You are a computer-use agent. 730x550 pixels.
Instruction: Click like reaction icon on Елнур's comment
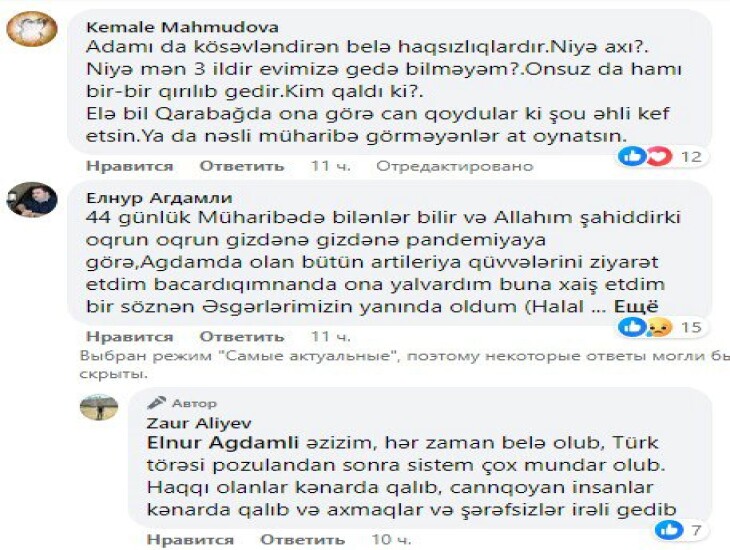tap(631, 327)
